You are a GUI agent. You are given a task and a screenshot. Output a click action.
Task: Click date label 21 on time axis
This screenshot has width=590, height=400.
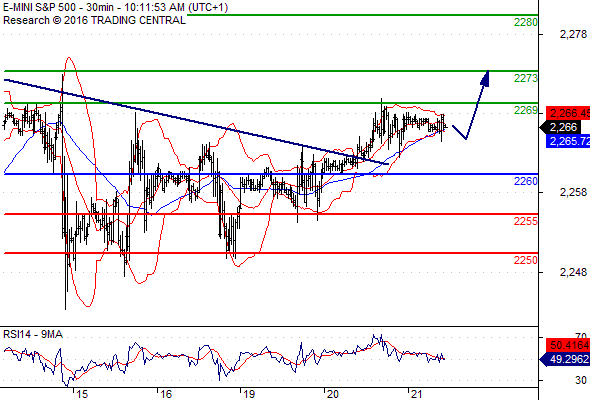[416, 394]
